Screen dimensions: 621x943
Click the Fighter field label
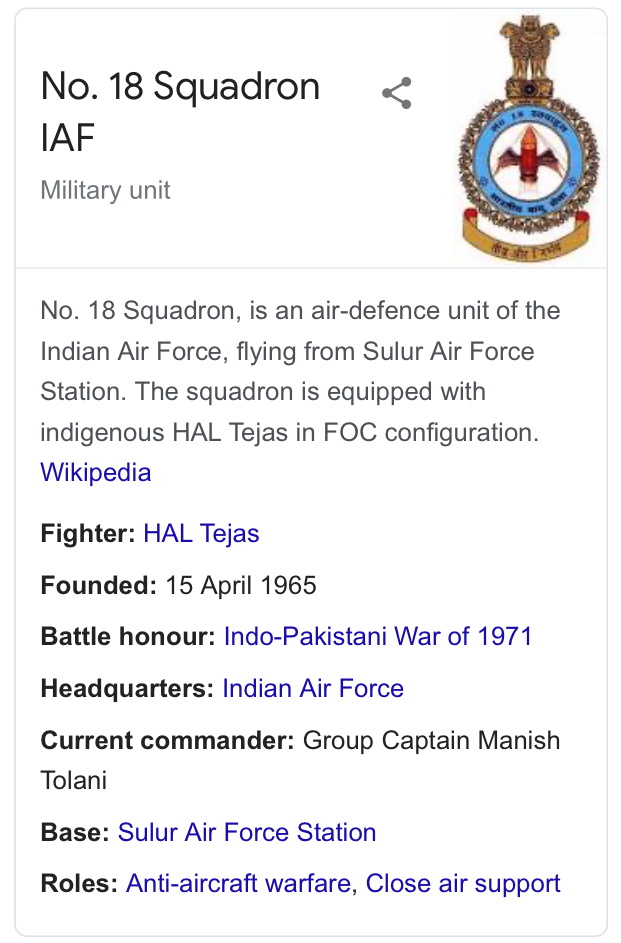click(x=88, y=533)
